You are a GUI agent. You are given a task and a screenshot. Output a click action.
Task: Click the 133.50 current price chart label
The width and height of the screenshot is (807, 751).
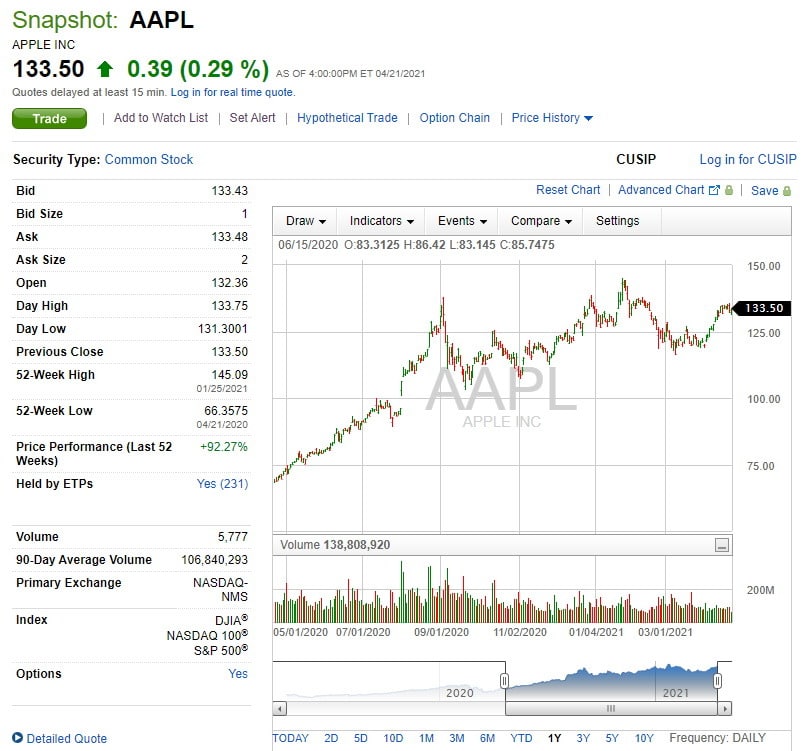coord(760,308)
